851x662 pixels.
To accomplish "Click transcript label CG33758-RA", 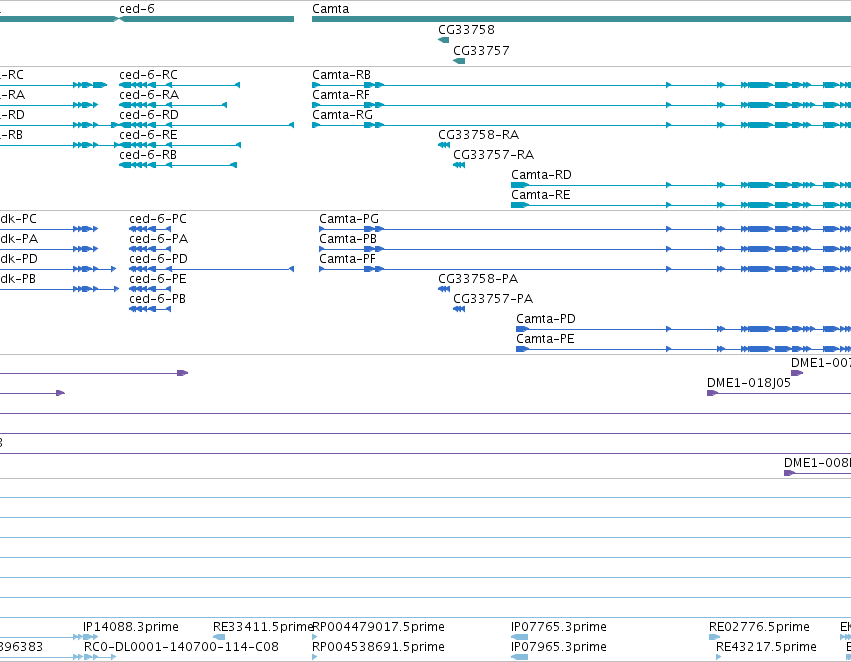I will (x=478, y=135).
